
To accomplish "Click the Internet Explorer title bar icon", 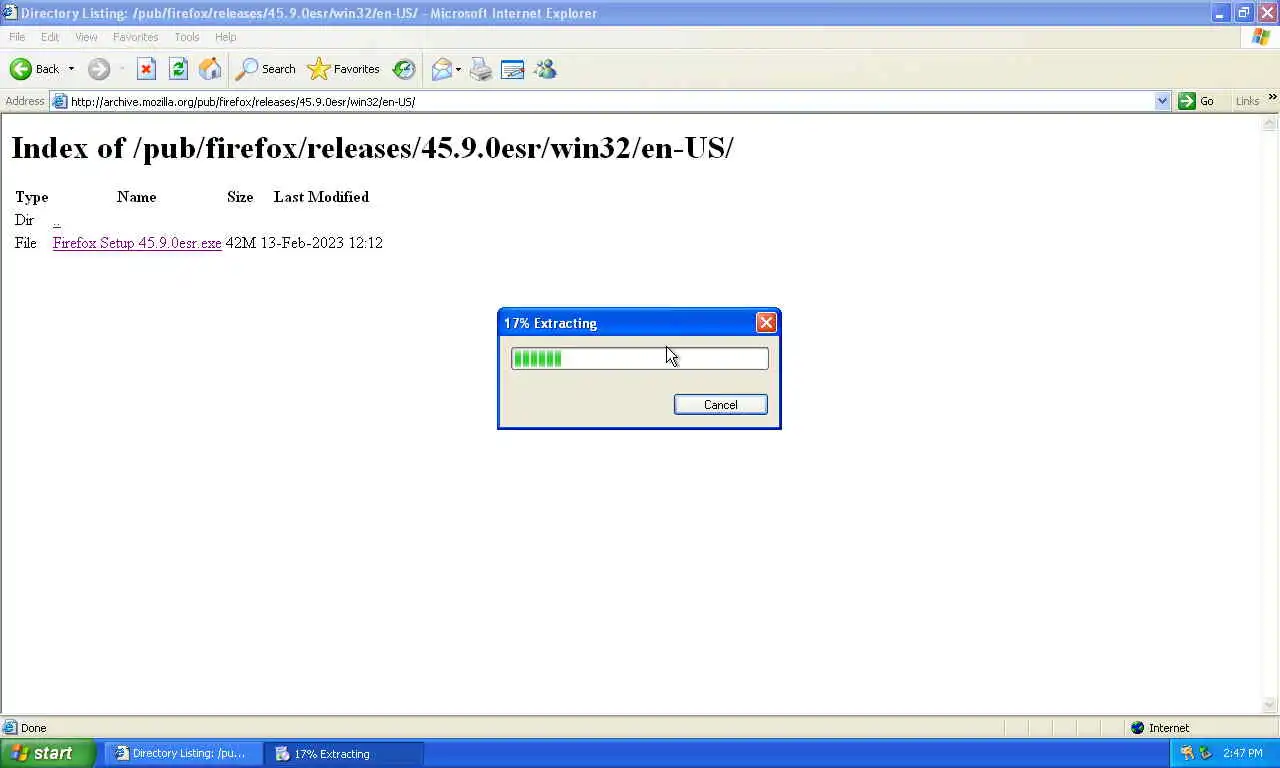I will [x=10, y=13].
